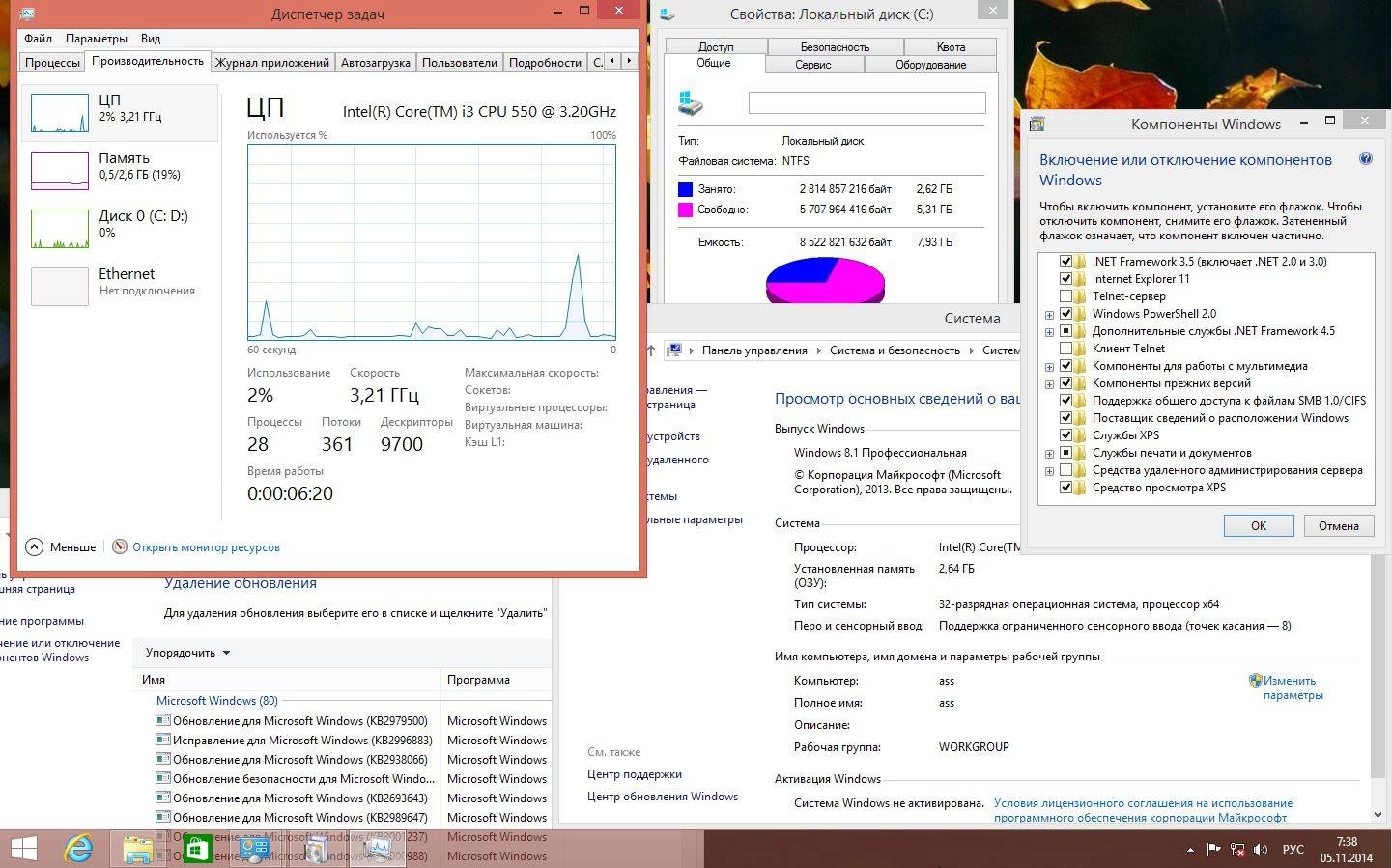Expand Дополнительные службы .NET Framework 4.5 node
Screen dimensions: 1392x868
coord(1049,332)
